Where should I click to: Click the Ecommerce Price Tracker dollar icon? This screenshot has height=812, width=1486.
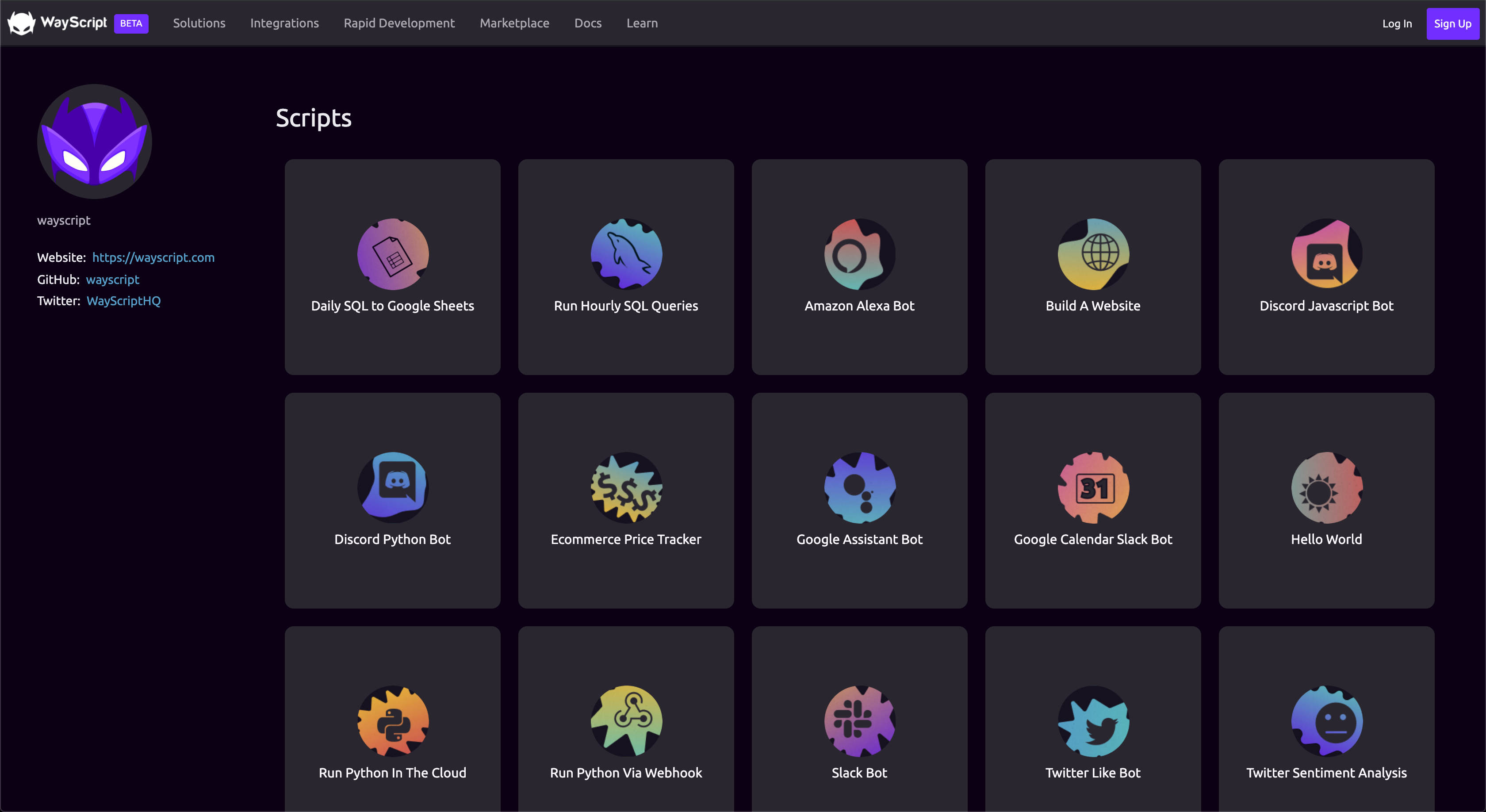[x=627, y=487]
